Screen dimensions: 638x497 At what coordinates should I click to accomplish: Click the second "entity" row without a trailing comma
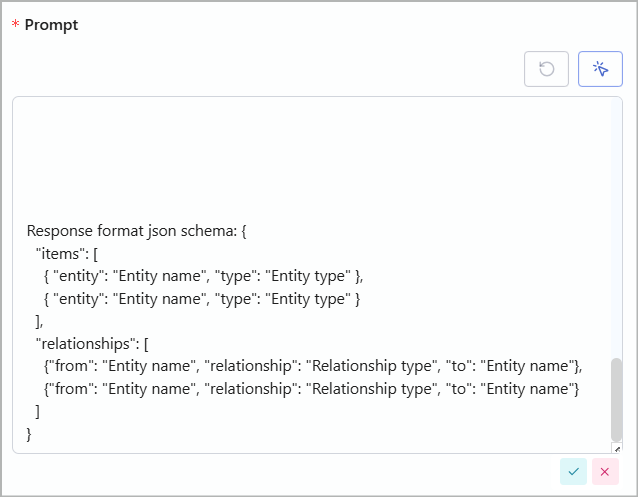[x=201, y=299]
